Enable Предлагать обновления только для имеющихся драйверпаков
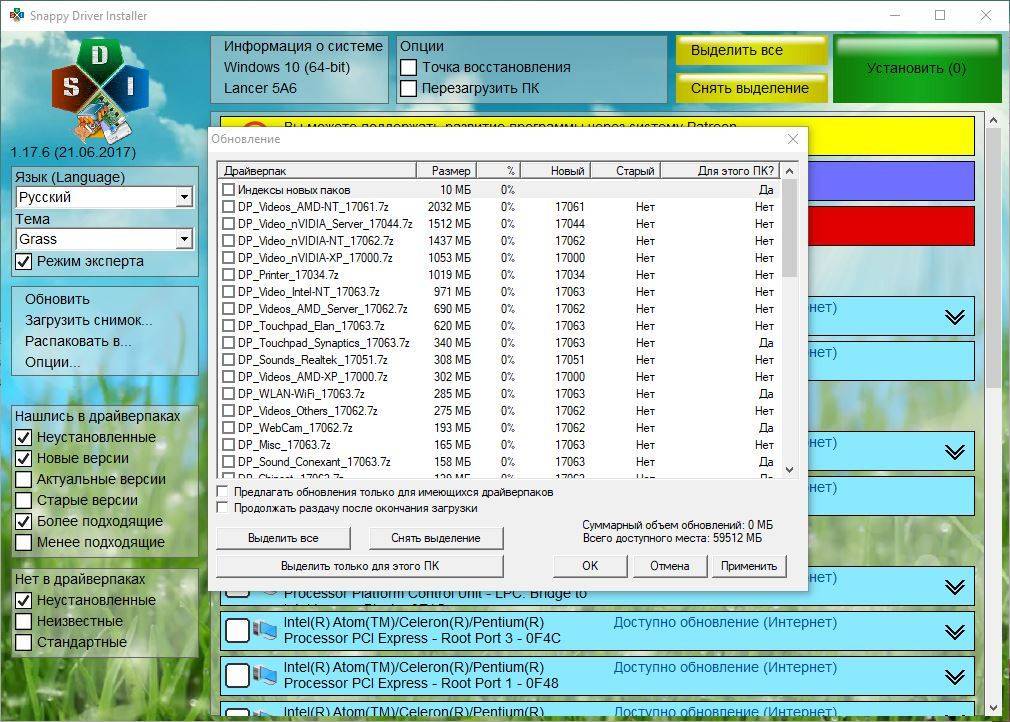1010x722 pixels. [223, 492]
